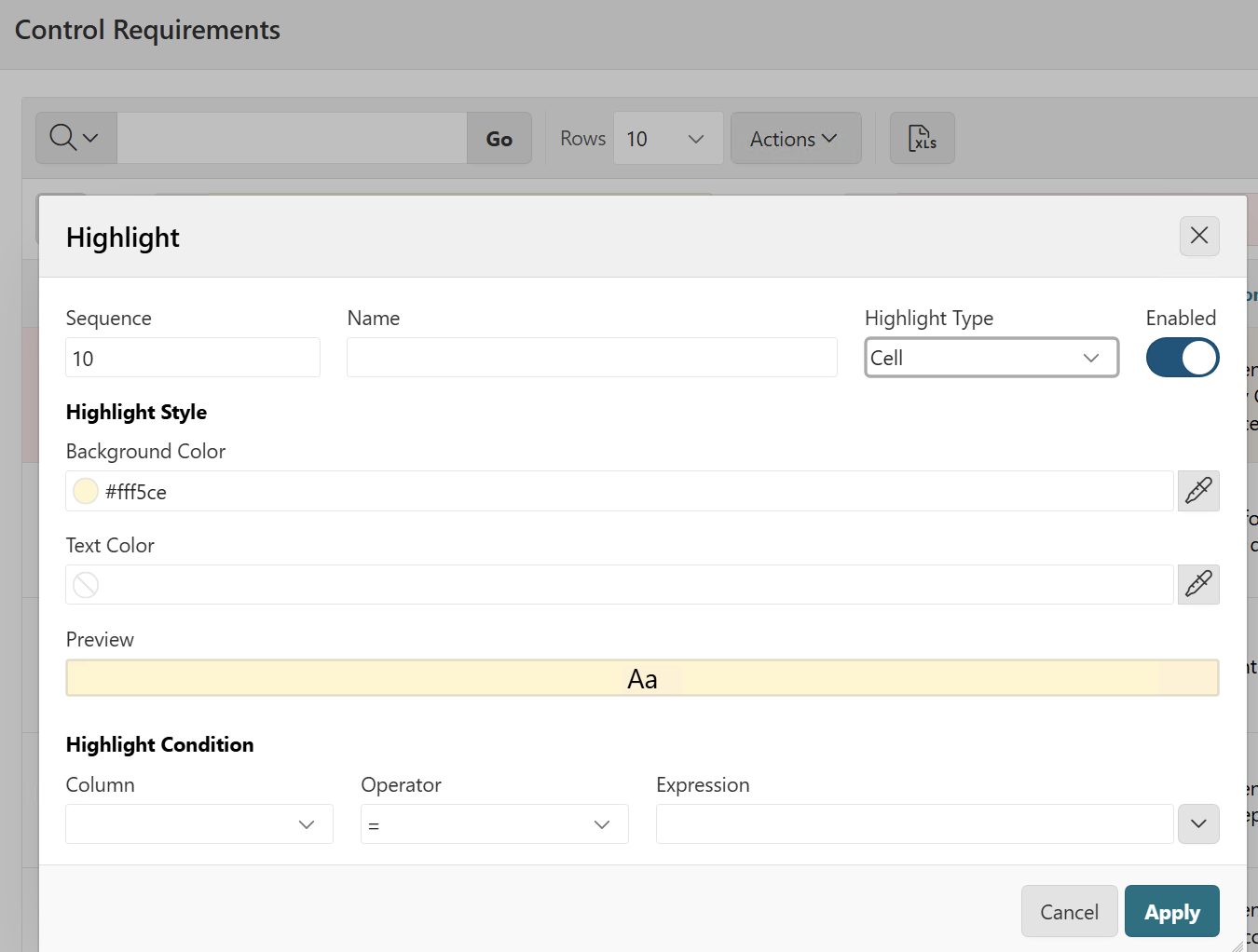The image size is (1258, 952).
Task: Click the Cancel button
Action: pyautogui.click(x=1069, y=912)
